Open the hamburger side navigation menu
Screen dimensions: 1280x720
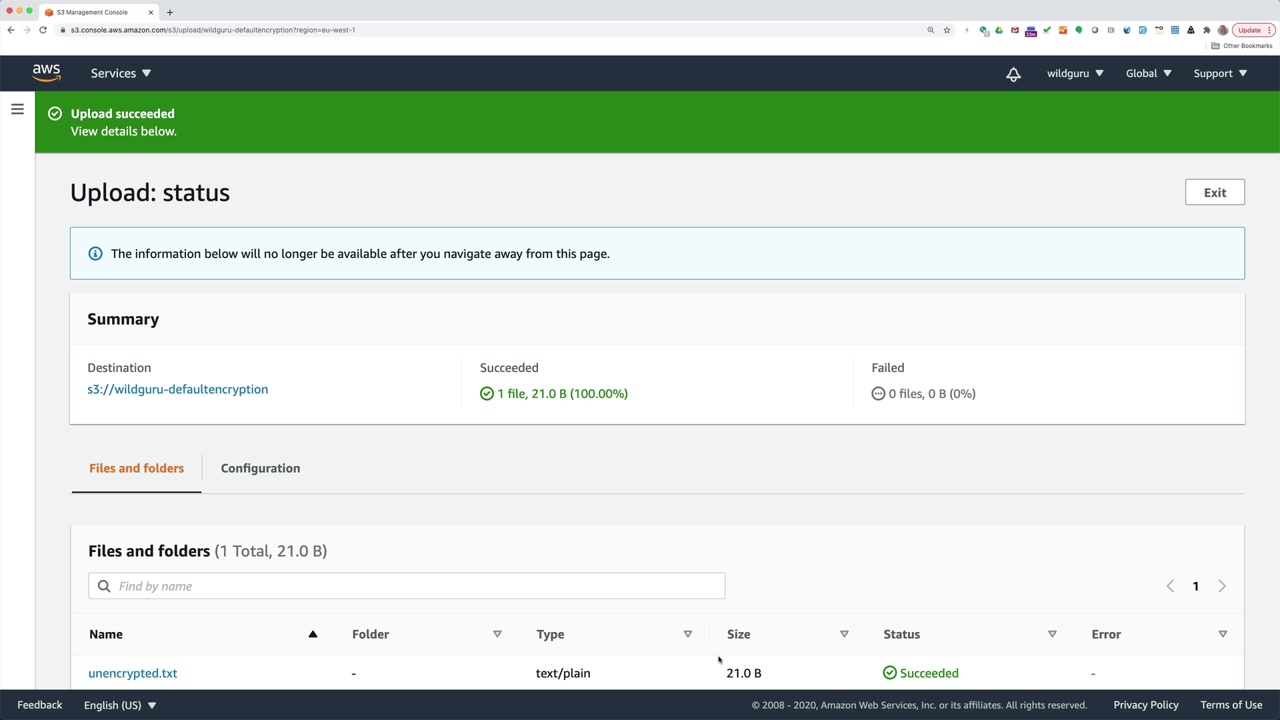click(17, 109)
